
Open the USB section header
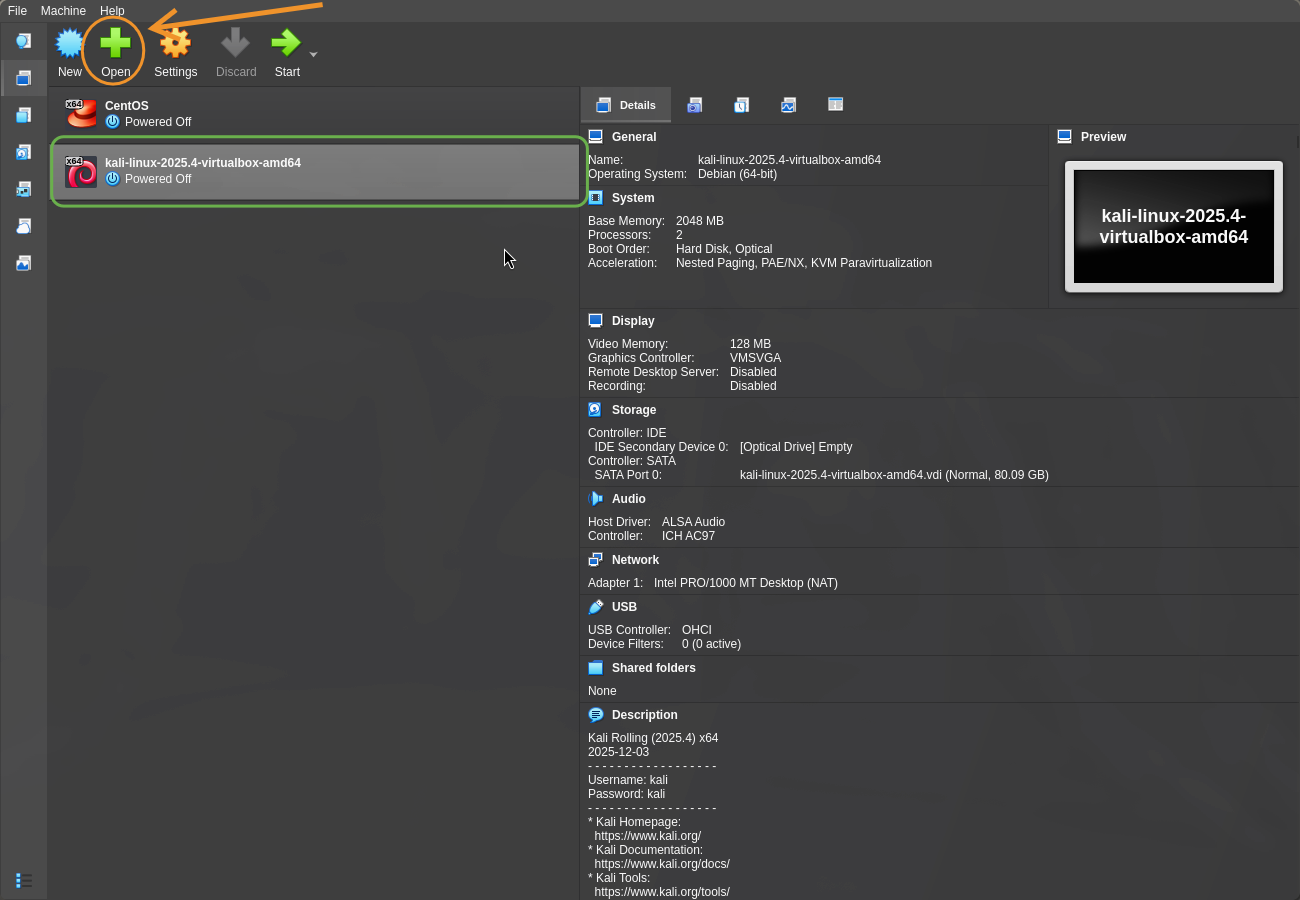point(624,607)
